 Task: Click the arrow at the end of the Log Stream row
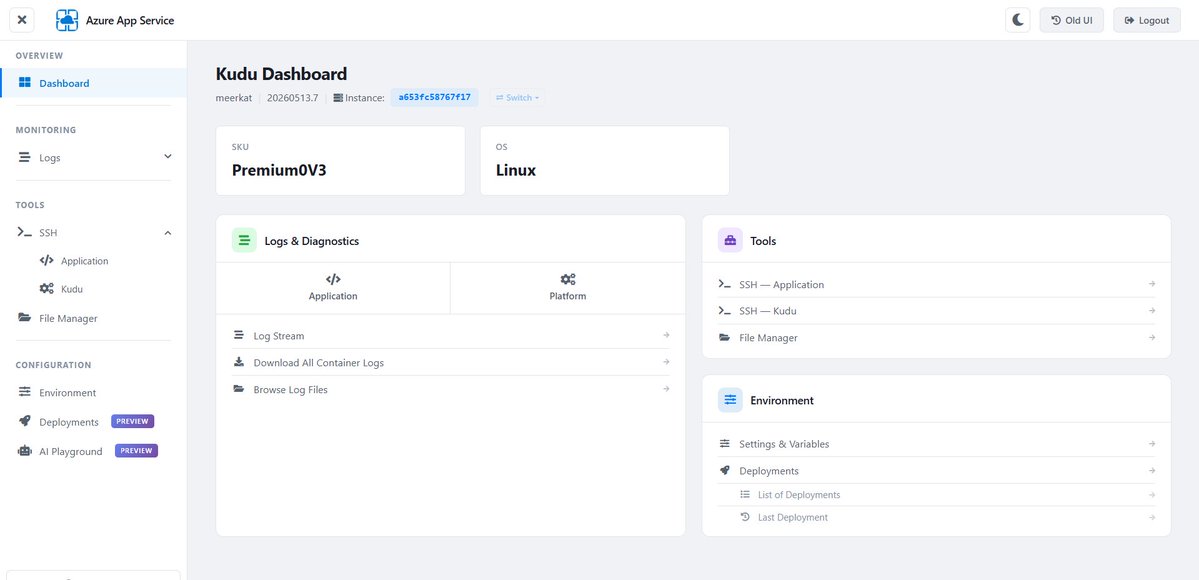[x=666, y=335]
